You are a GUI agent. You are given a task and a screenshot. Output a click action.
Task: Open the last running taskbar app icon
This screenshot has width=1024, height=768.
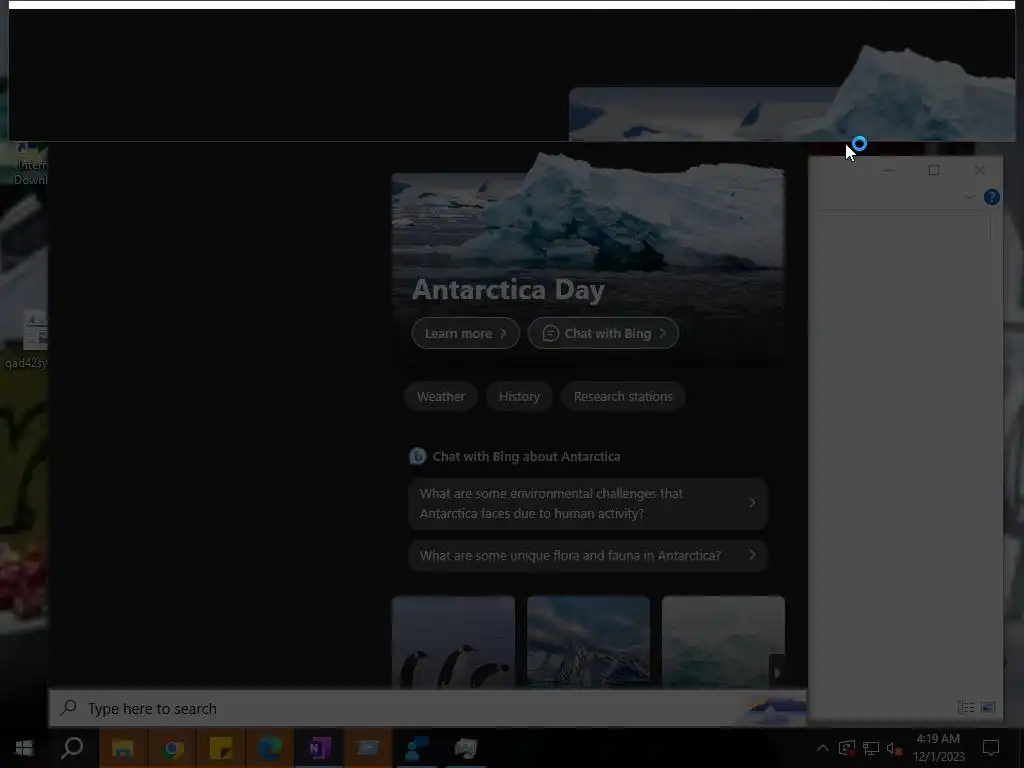(x=466, y=748)
